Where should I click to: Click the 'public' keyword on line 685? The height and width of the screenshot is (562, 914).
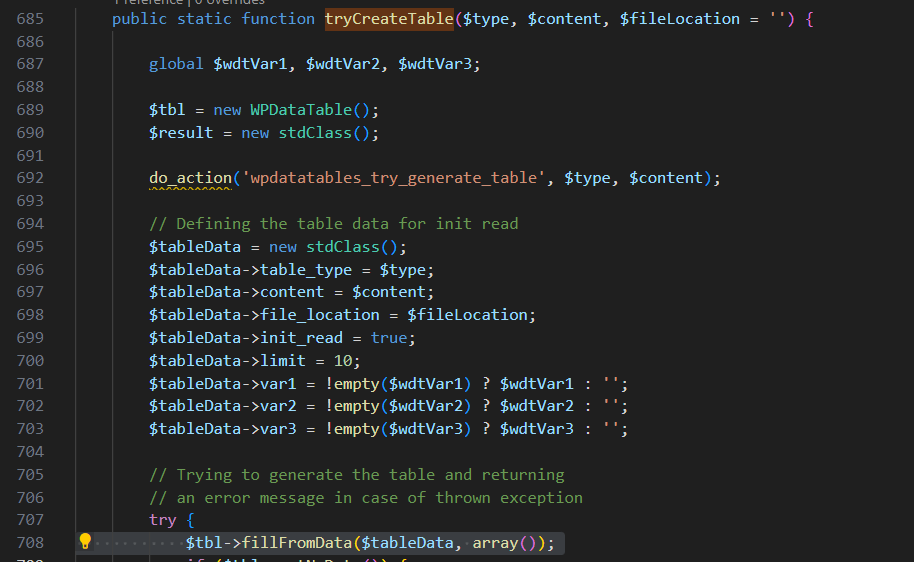point(139,19)
